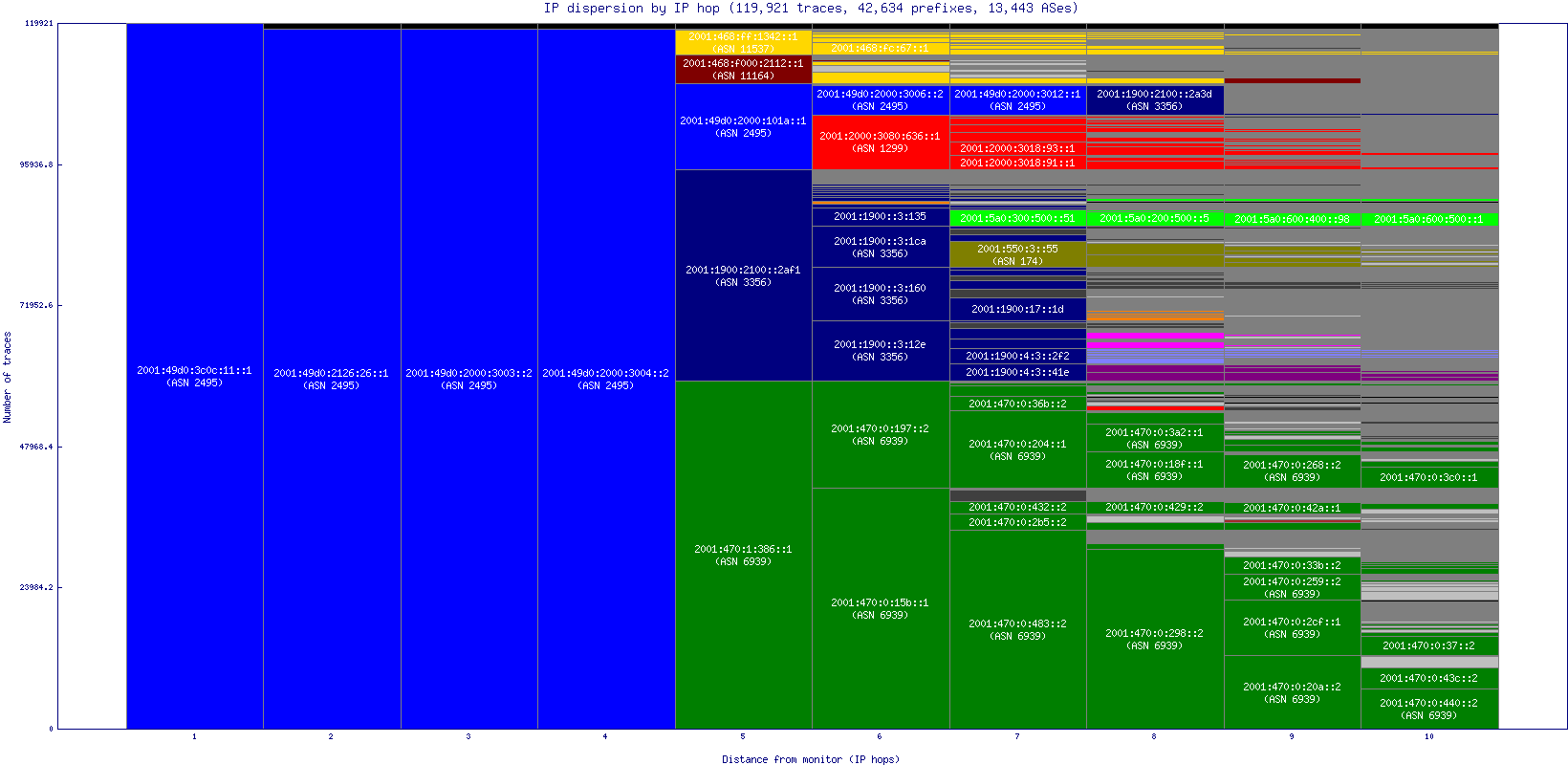Click y-axis value 95936.8

(x=36, y=164)
